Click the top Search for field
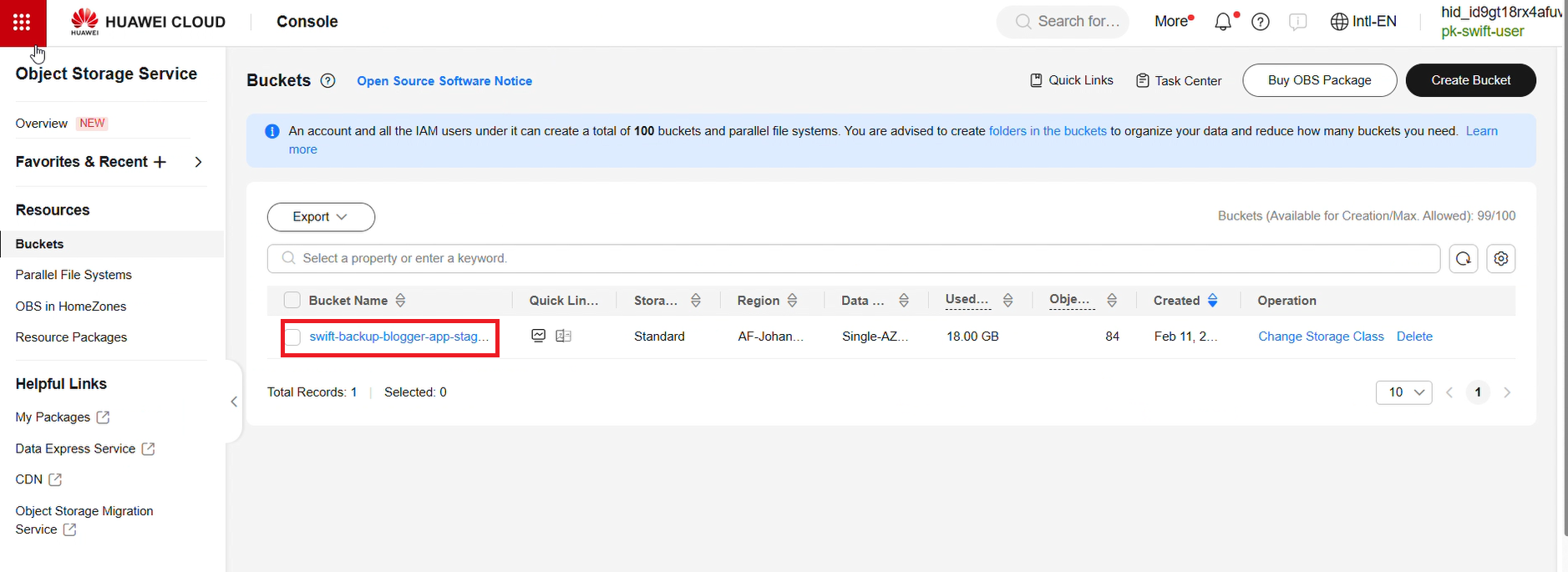The image size is (1568, 572). [x=1063, y=22]
